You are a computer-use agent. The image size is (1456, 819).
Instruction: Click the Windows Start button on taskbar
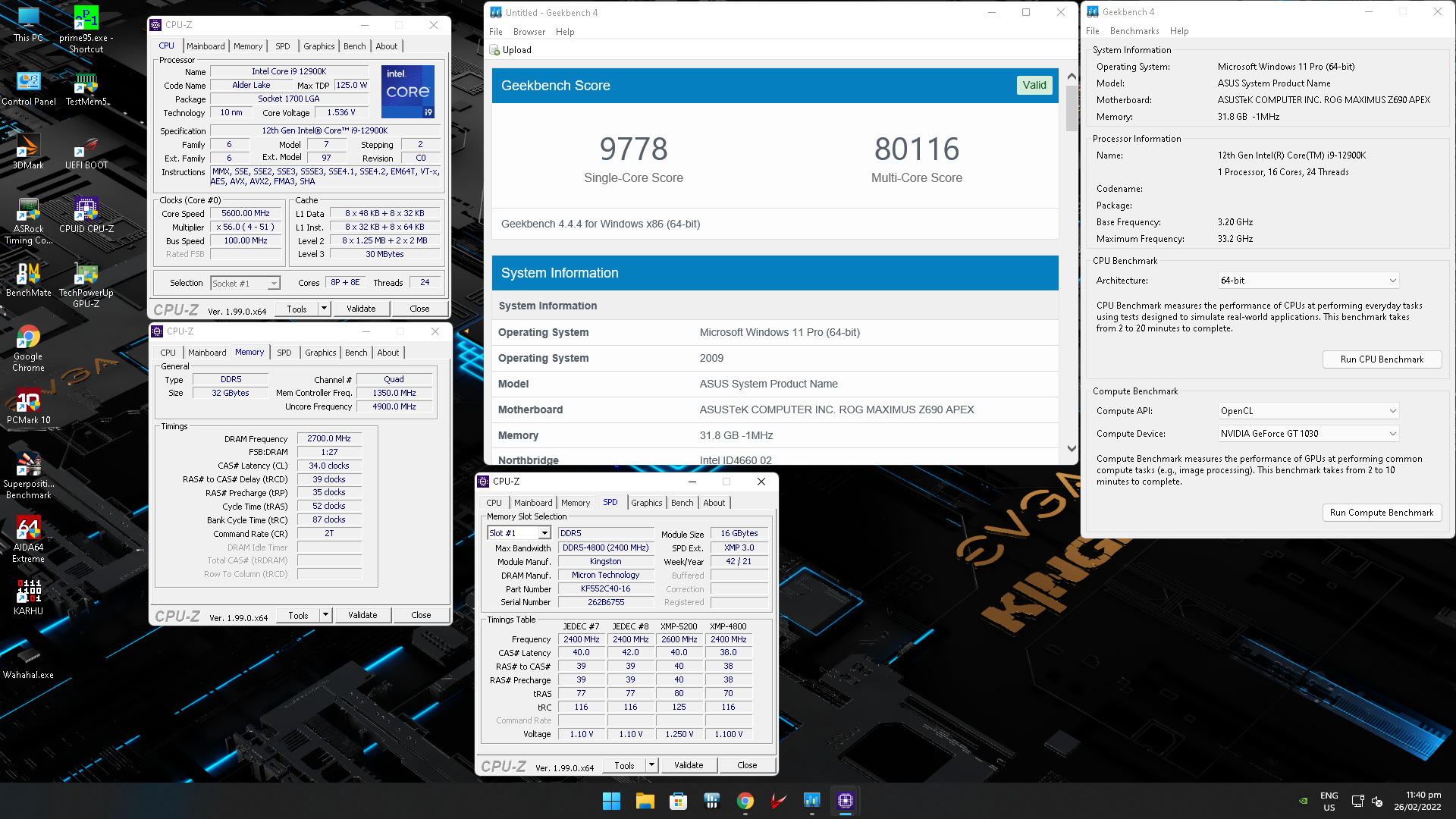(611, 801)
